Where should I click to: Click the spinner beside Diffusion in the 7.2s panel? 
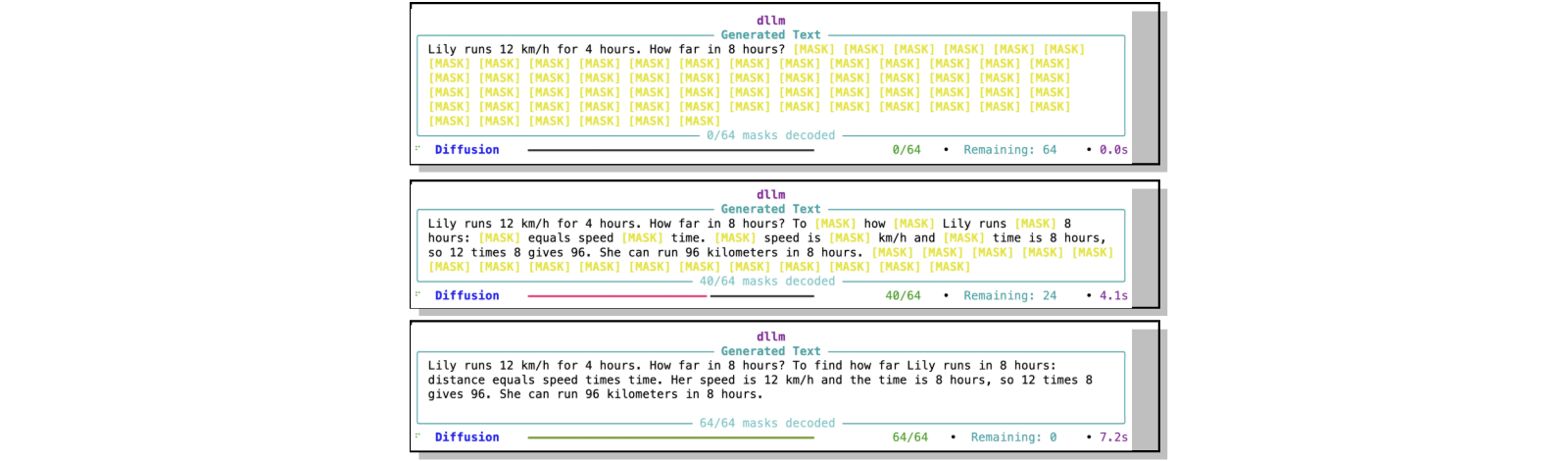pyautogui.click(x=417, y=435)
